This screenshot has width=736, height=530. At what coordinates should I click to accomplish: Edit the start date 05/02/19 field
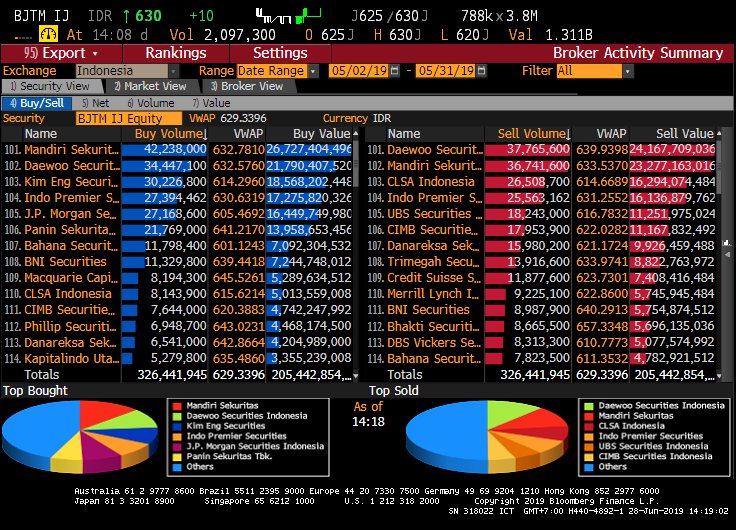[360, 71]
